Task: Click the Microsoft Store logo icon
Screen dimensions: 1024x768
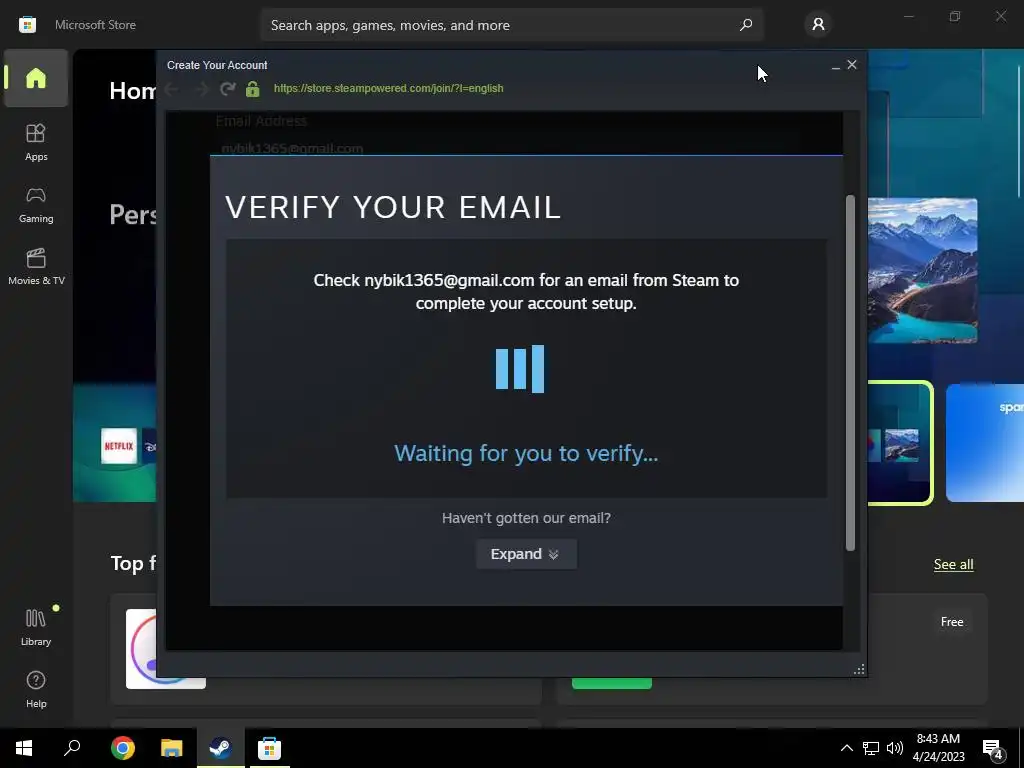Action: point(27,25)
